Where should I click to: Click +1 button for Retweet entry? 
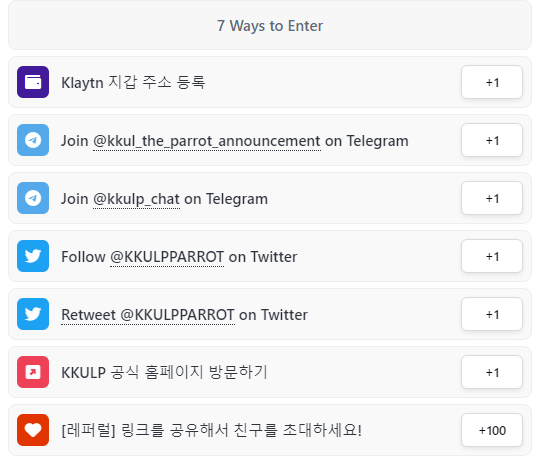coord(492,314)
